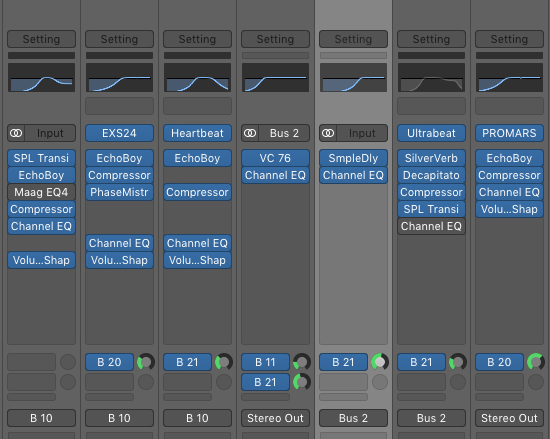Open the PROMARS instrument slot
This screenshot has width=550, height=439.
pos(509,133)
